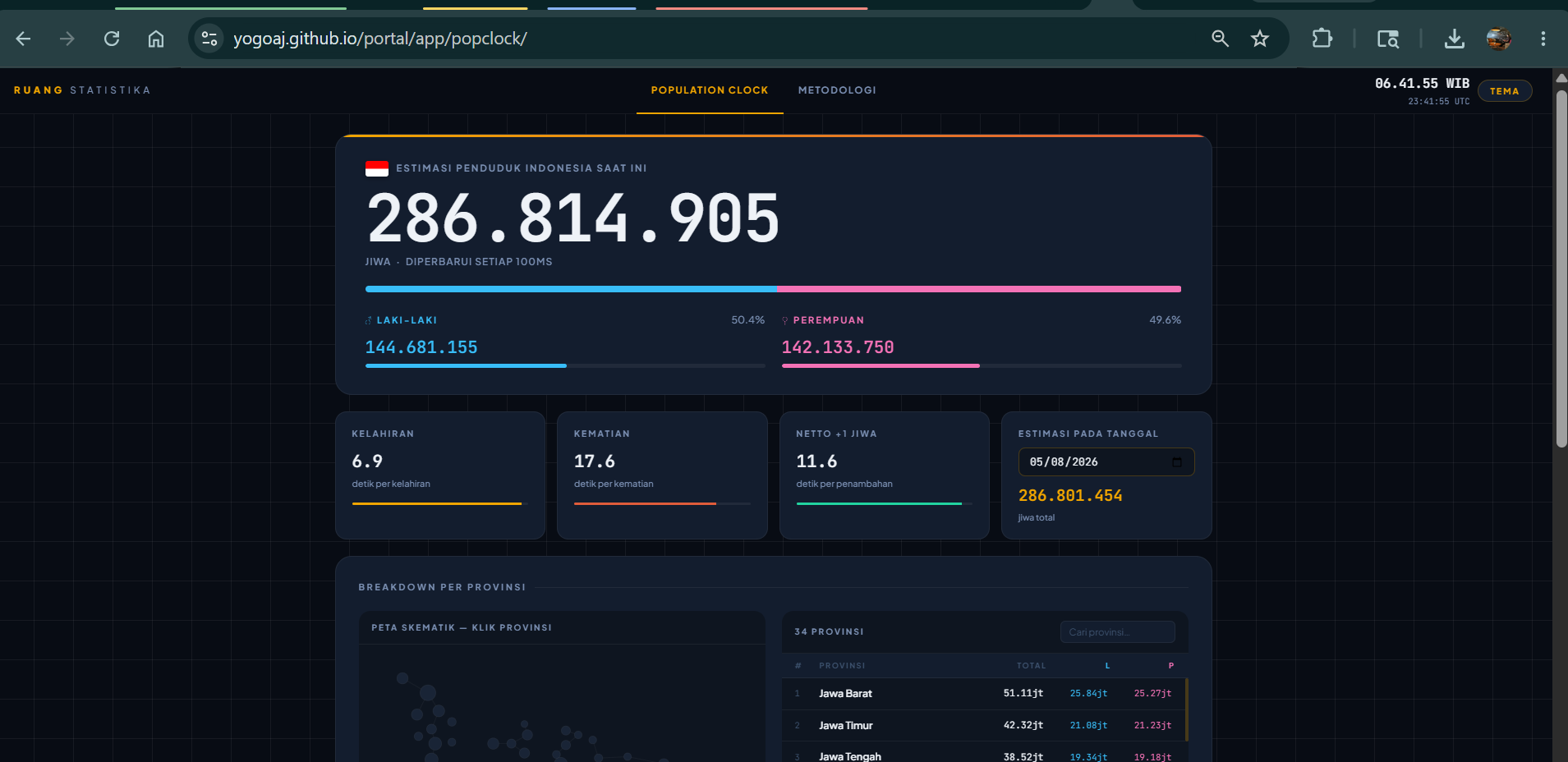Open calendar picker in date field
Screen dimensions: 1568x762
pos(1177,462)
